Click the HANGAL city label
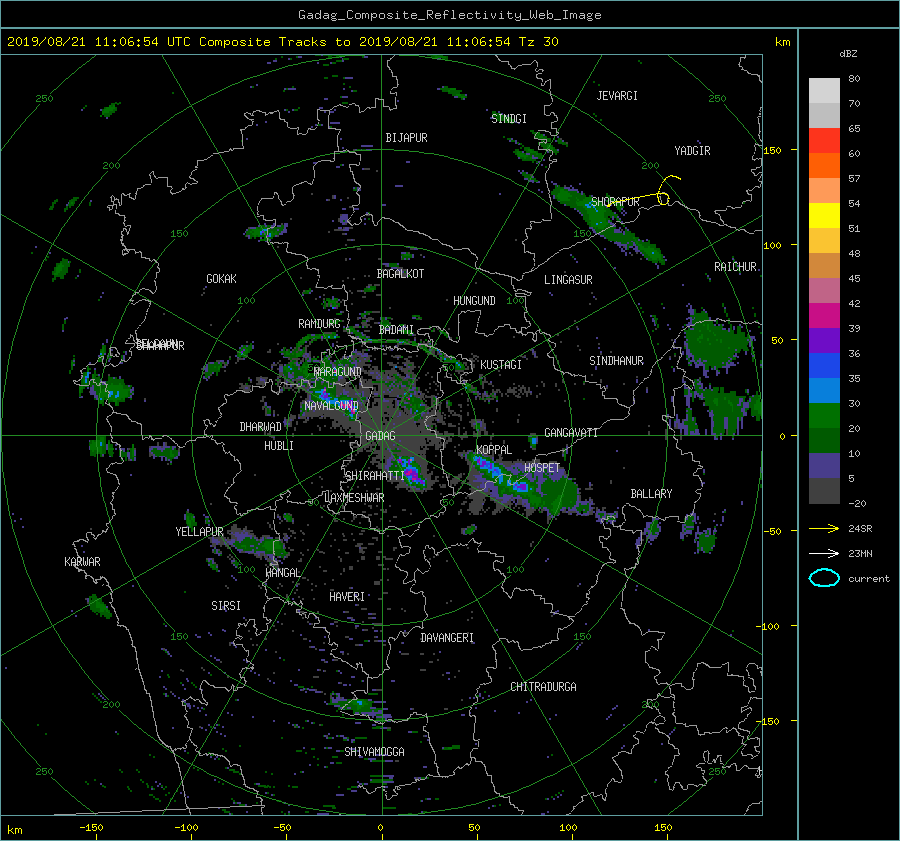The width and height of the screenshot is (900, 841). click(283, 573)
